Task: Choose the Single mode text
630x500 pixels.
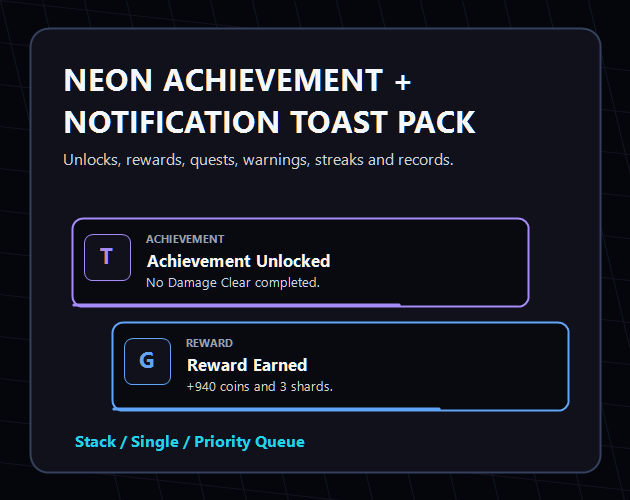Action: (x=155, y=442)
